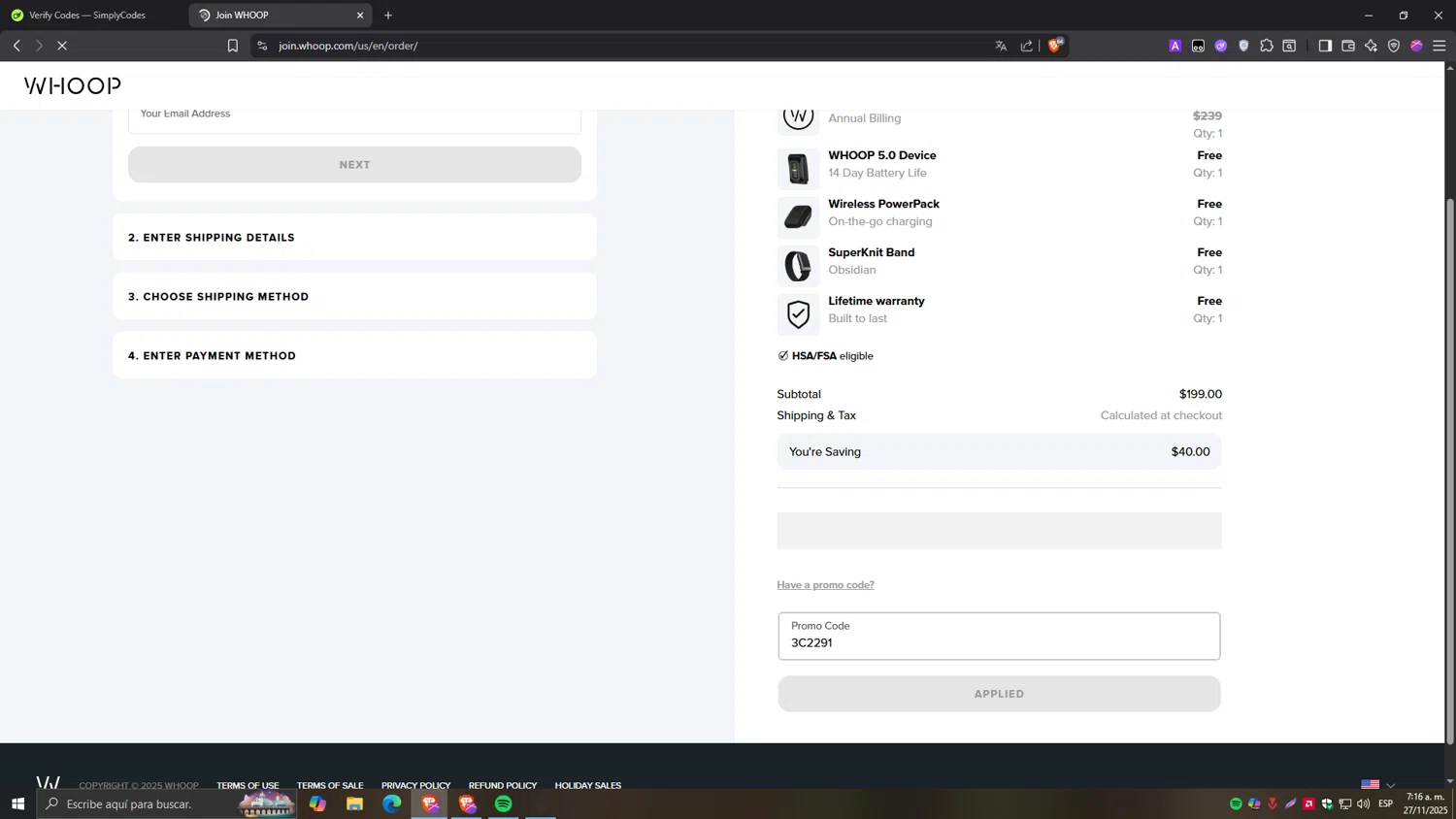Open the purple circular extension icon
Viewport: 1456px width, 819px height.
(1221, 46)
